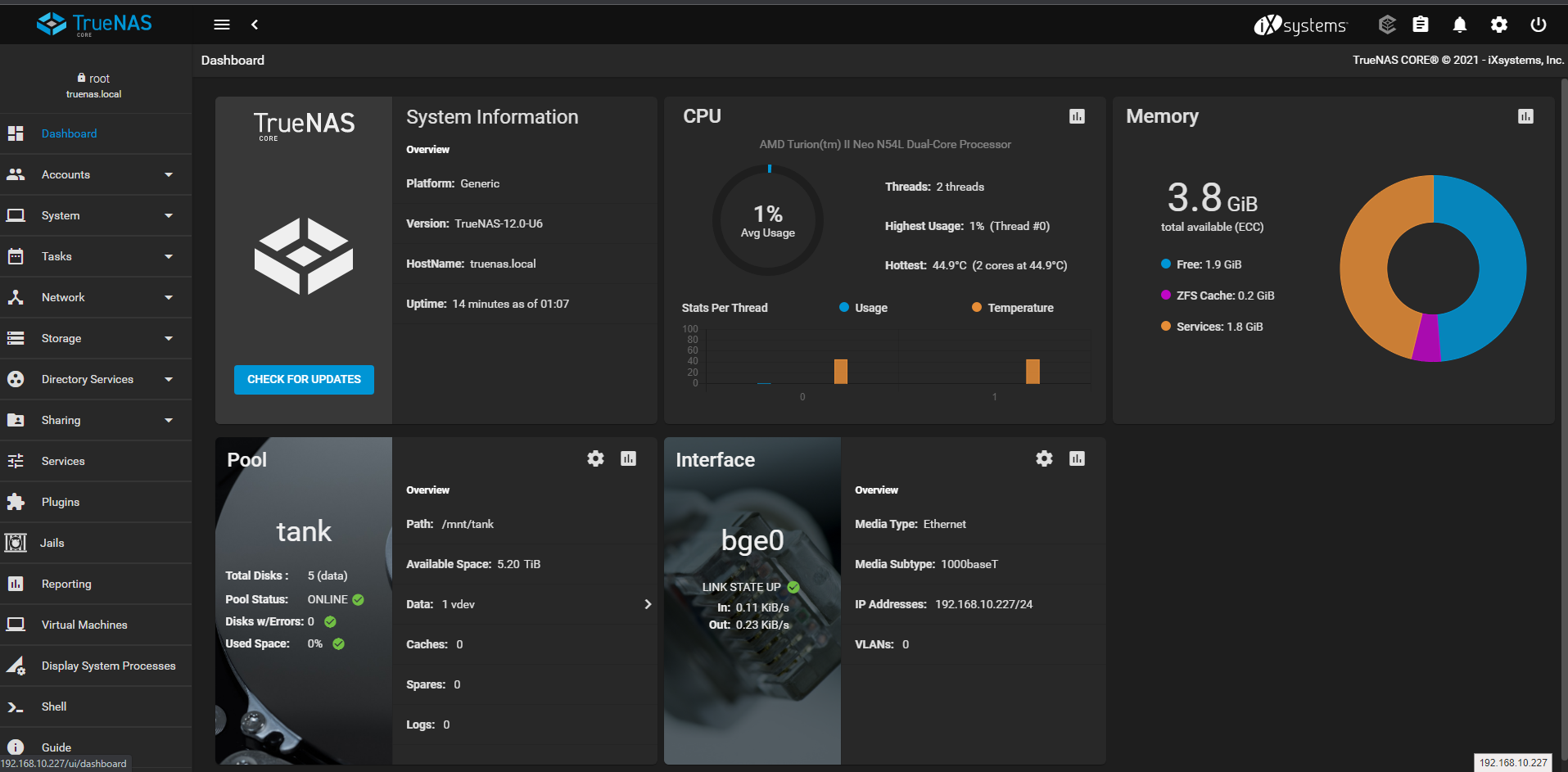Image resolution: width=1568 pixels, height=772 pixels.
Task: Click the Shell prompt icon
Action: click(x=16, y=707)
